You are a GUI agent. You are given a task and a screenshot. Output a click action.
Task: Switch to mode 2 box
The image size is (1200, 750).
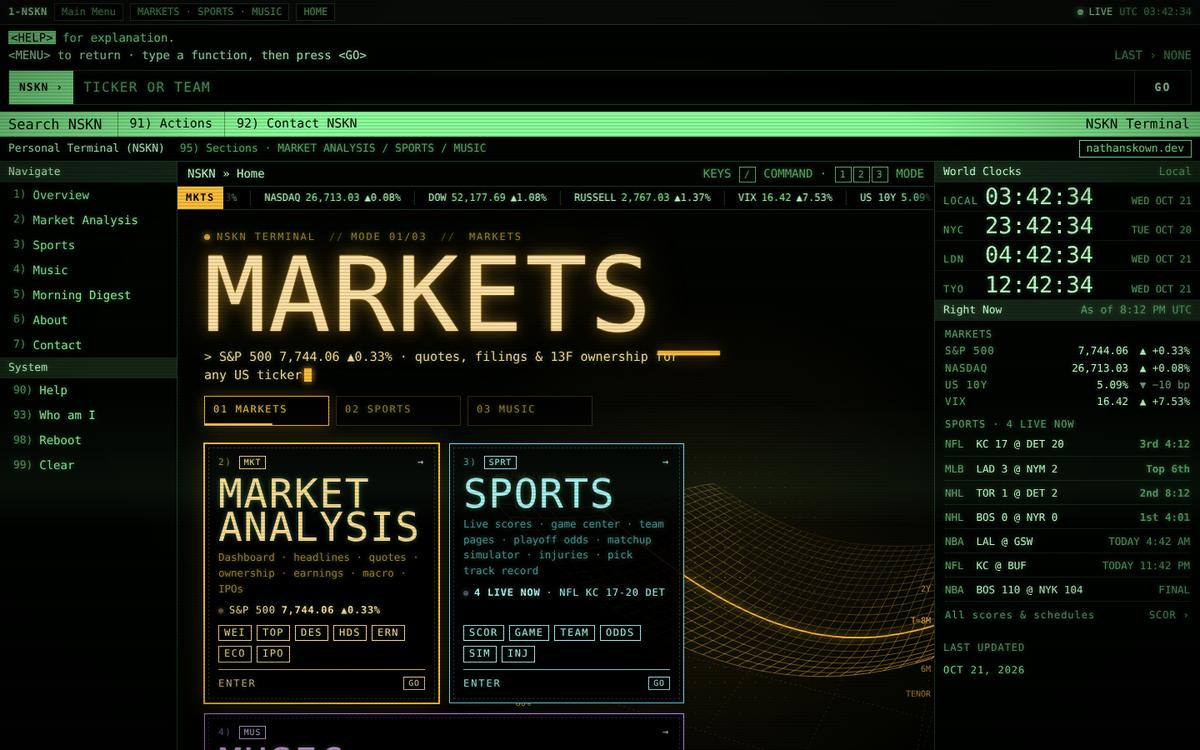tap(861, 174)
